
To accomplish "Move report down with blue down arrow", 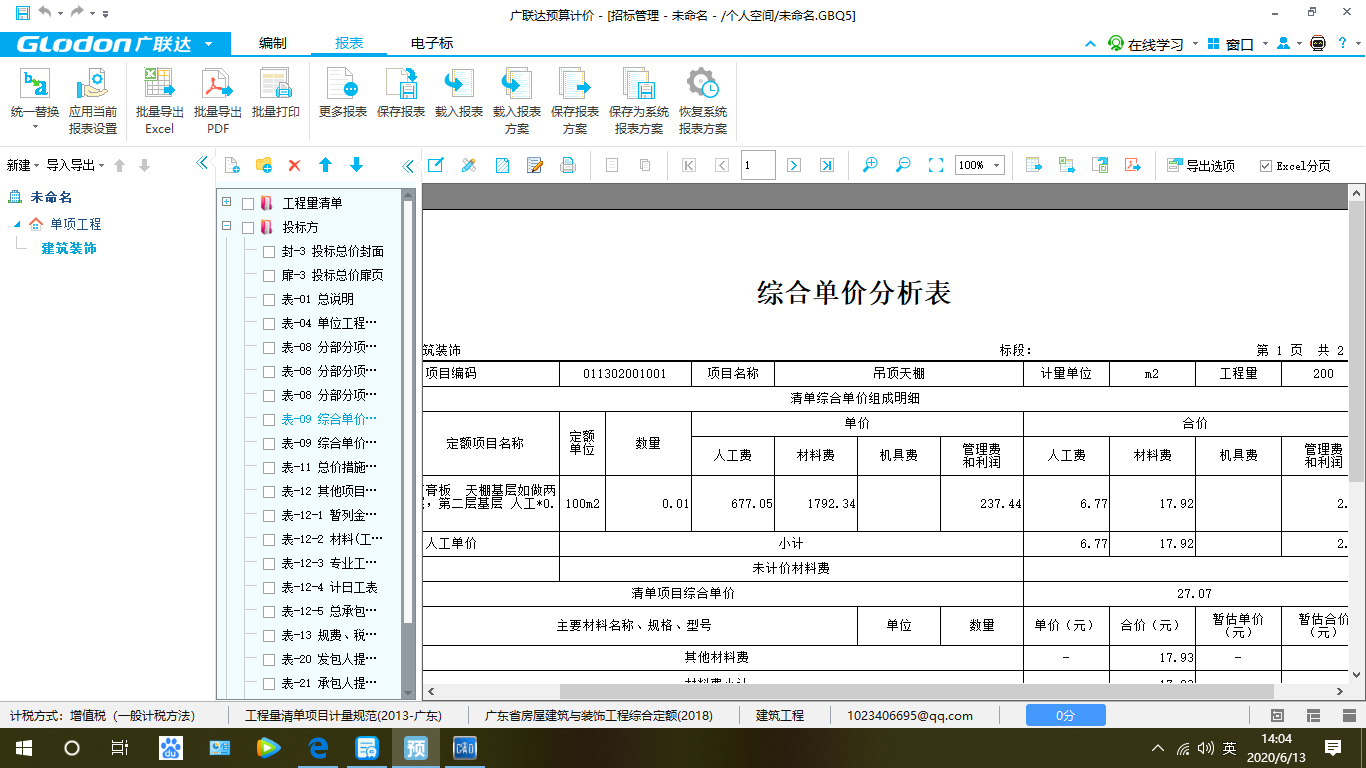I will (356, 165).
